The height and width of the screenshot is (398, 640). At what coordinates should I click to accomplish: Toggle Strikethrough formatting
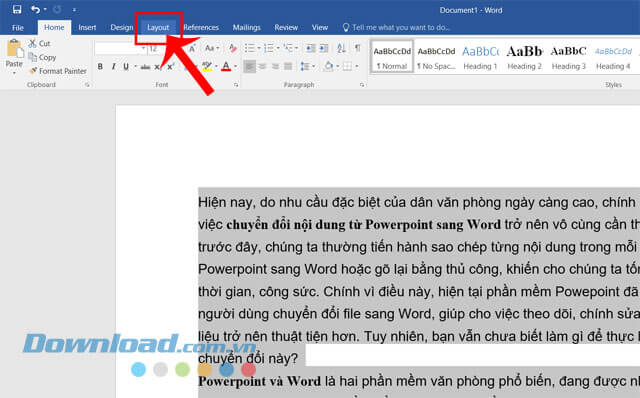point(145,67)
